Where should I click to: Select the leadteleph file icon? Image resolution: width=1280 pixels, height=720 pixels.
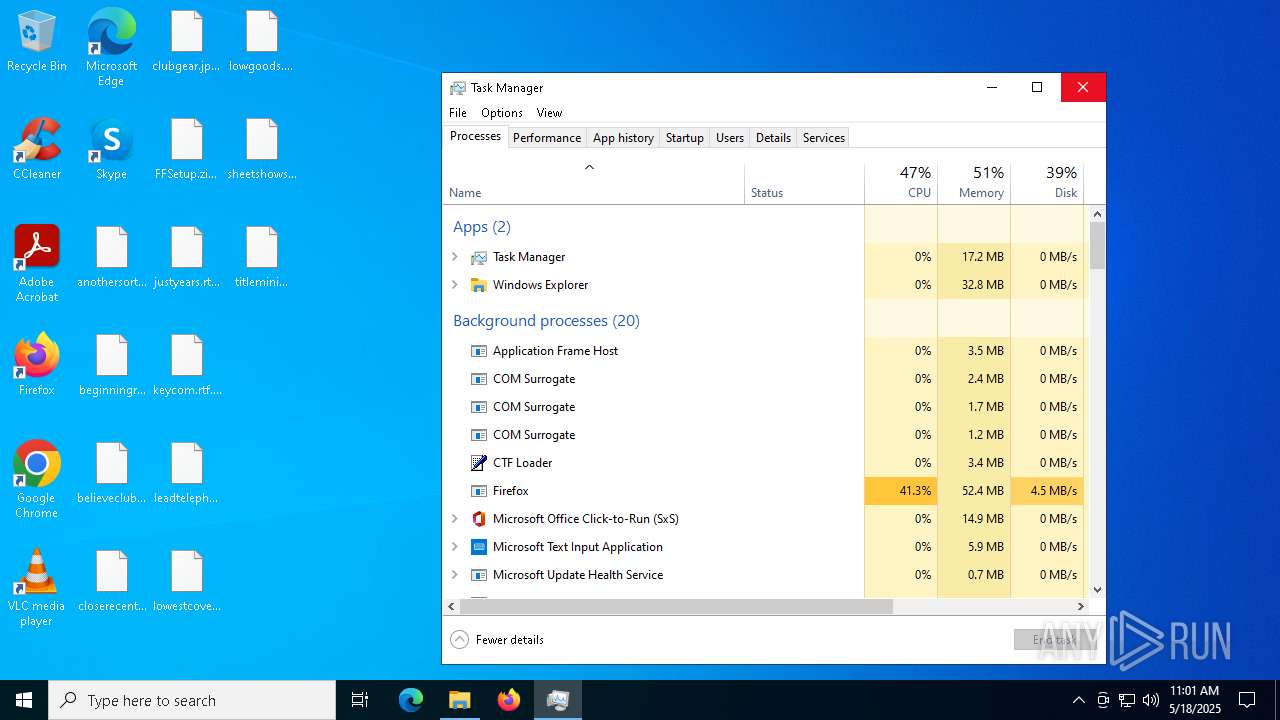[x=186, y=474]
